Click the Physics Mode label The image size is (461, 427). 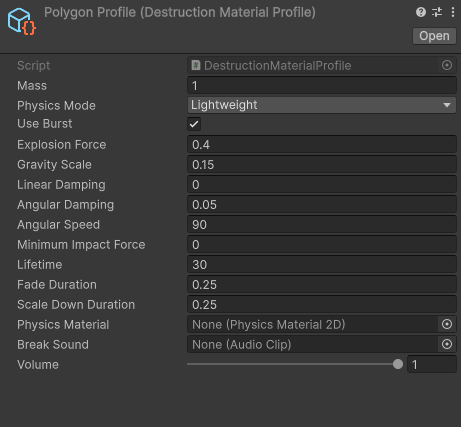tap(56, 106)
